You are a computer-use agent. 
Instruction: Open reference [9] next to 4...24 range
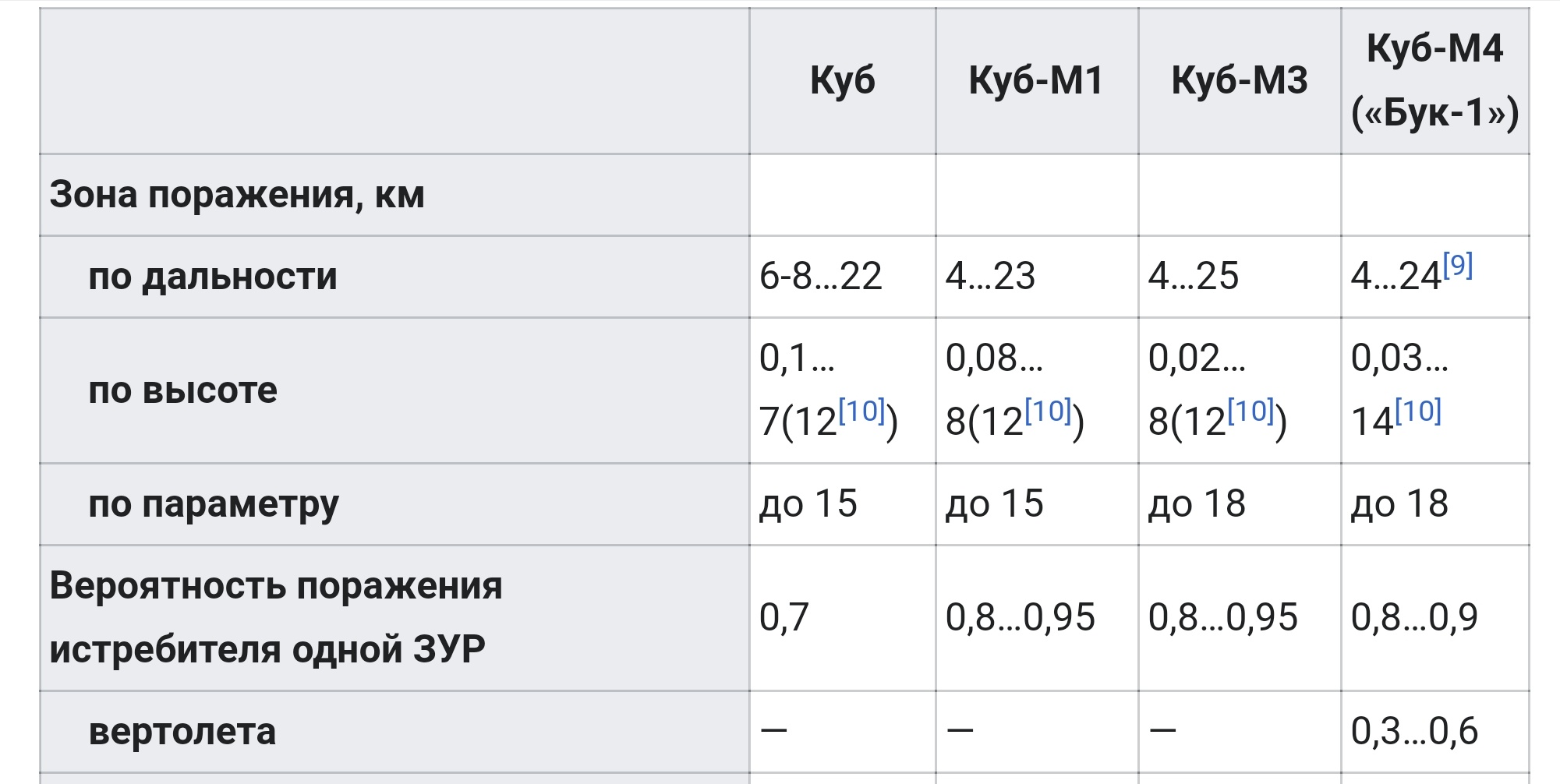pos(1457,266)
